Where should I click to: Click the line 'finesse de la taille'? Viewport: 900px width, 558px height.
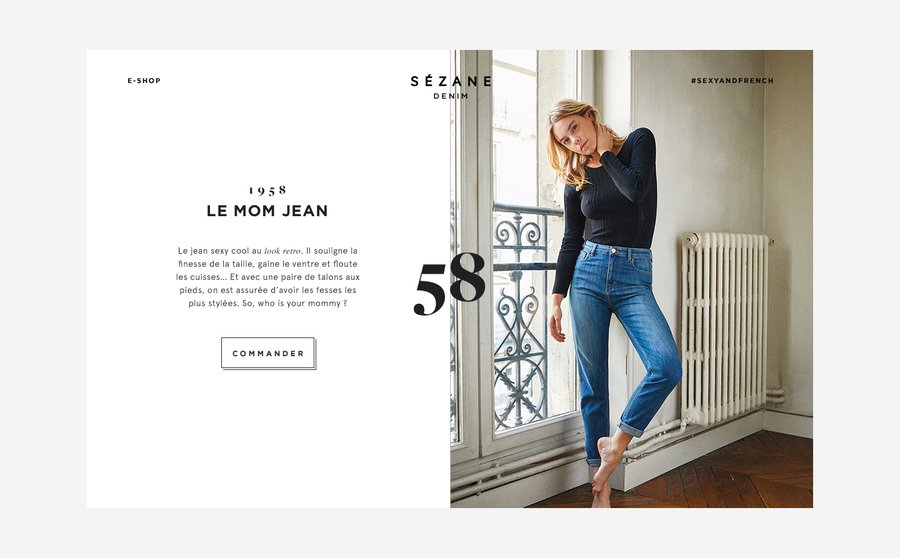214,264
